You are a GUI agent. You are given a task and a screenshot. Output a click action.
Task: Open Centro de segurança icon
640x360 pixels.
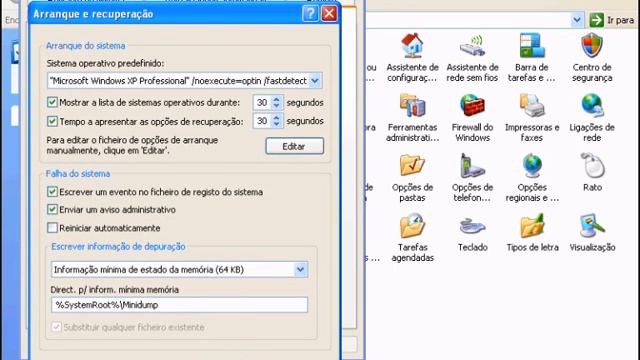click(x=592, y=45)
